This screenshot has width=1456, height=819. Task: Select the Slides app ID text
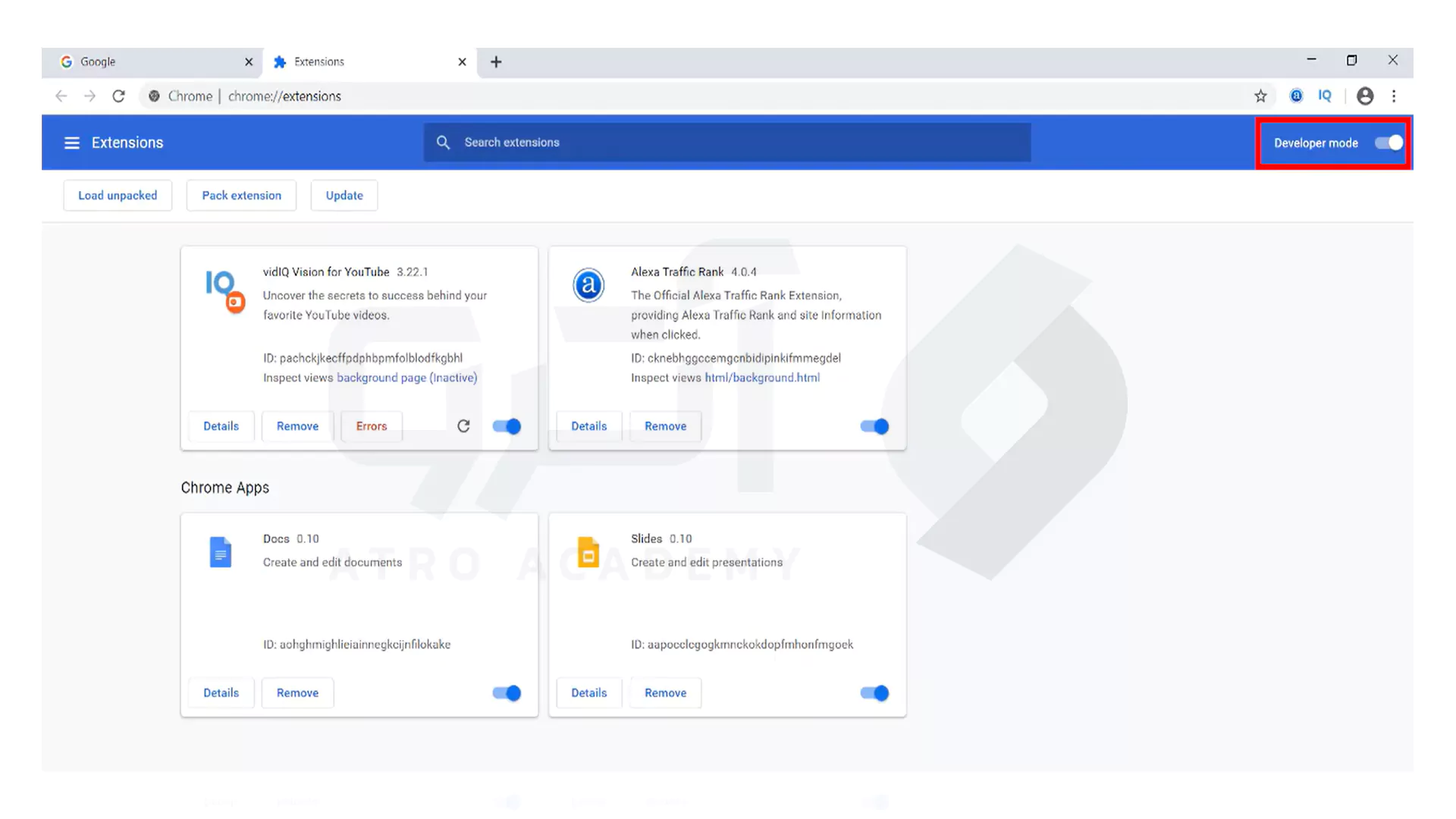742,645
